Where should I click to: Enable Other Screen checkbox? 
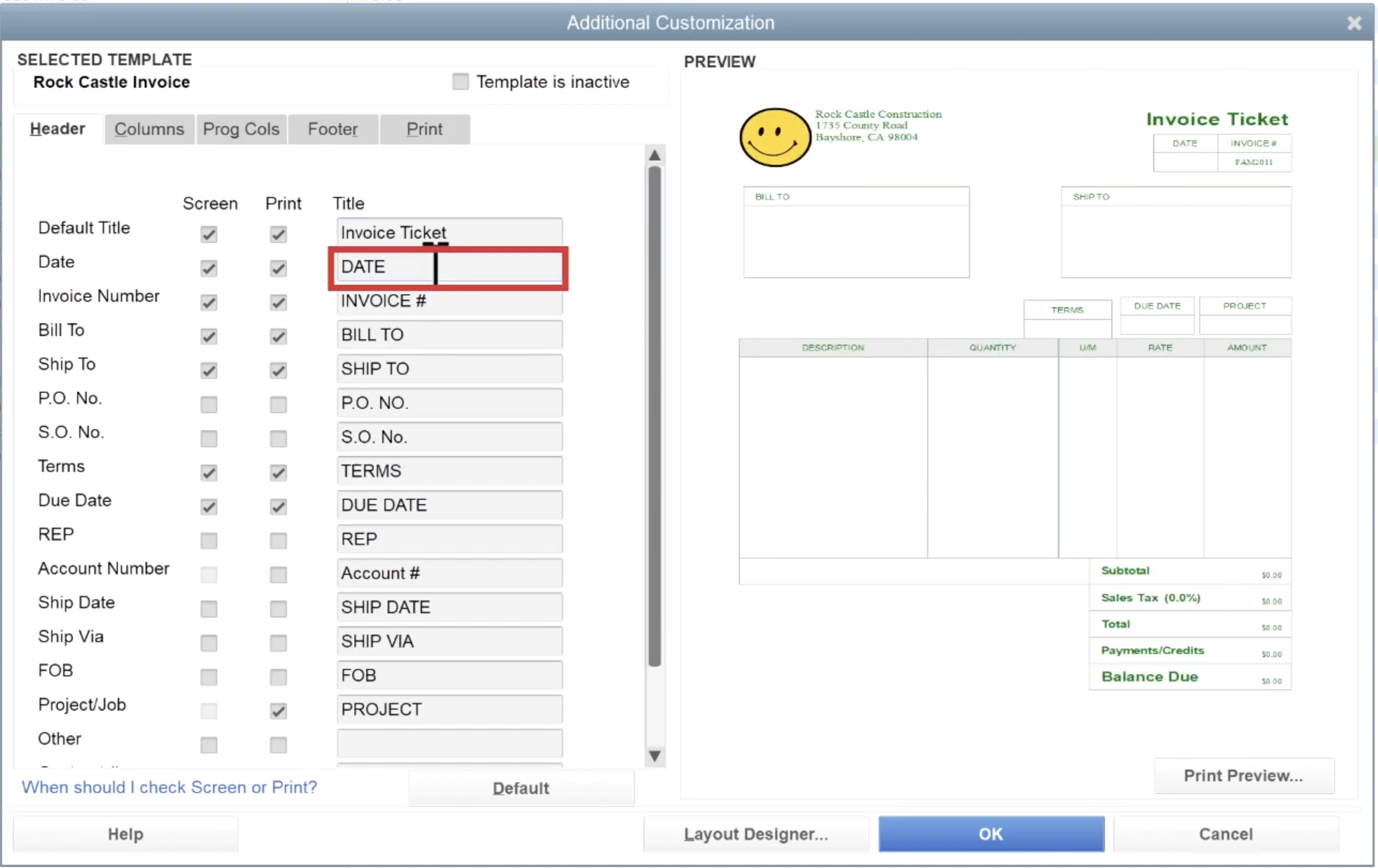coord(209,745)
